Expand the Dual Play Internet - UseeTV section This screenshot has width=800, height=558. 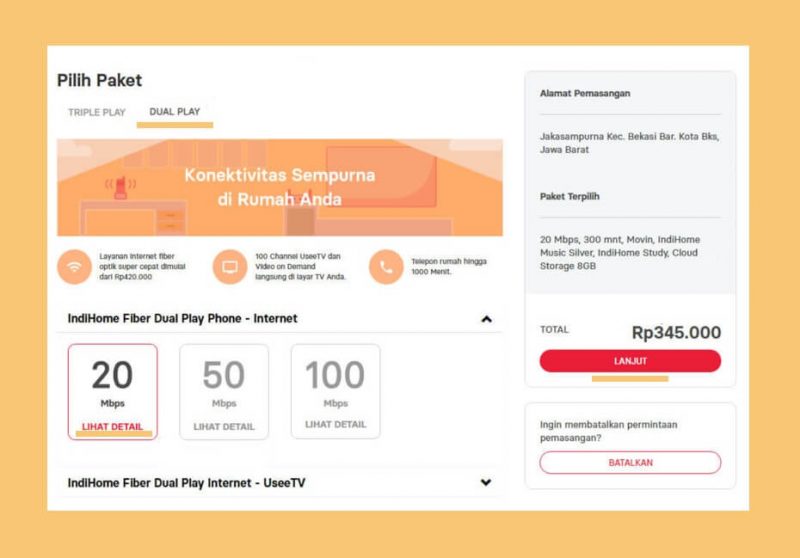(x=486, y=483)
